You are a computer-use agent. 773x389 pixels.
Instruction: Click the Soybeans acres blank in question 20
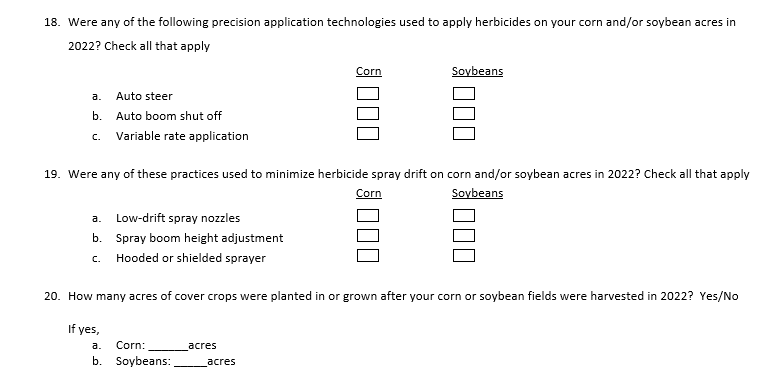point(191,362)
